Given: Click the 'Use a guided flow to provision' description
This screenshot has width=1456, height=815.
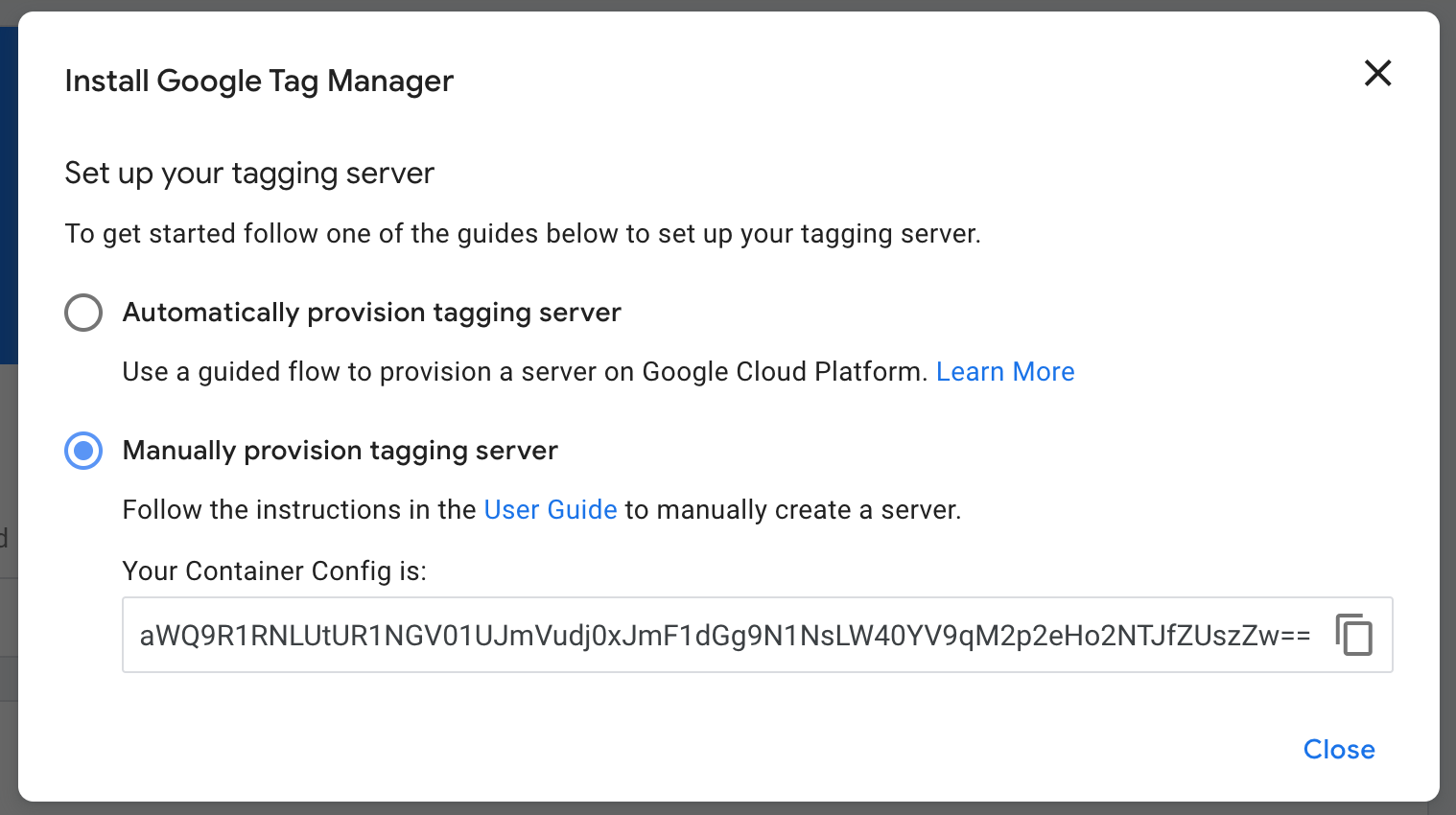Looking at the screenshot, I should click(x=525, y=372).
